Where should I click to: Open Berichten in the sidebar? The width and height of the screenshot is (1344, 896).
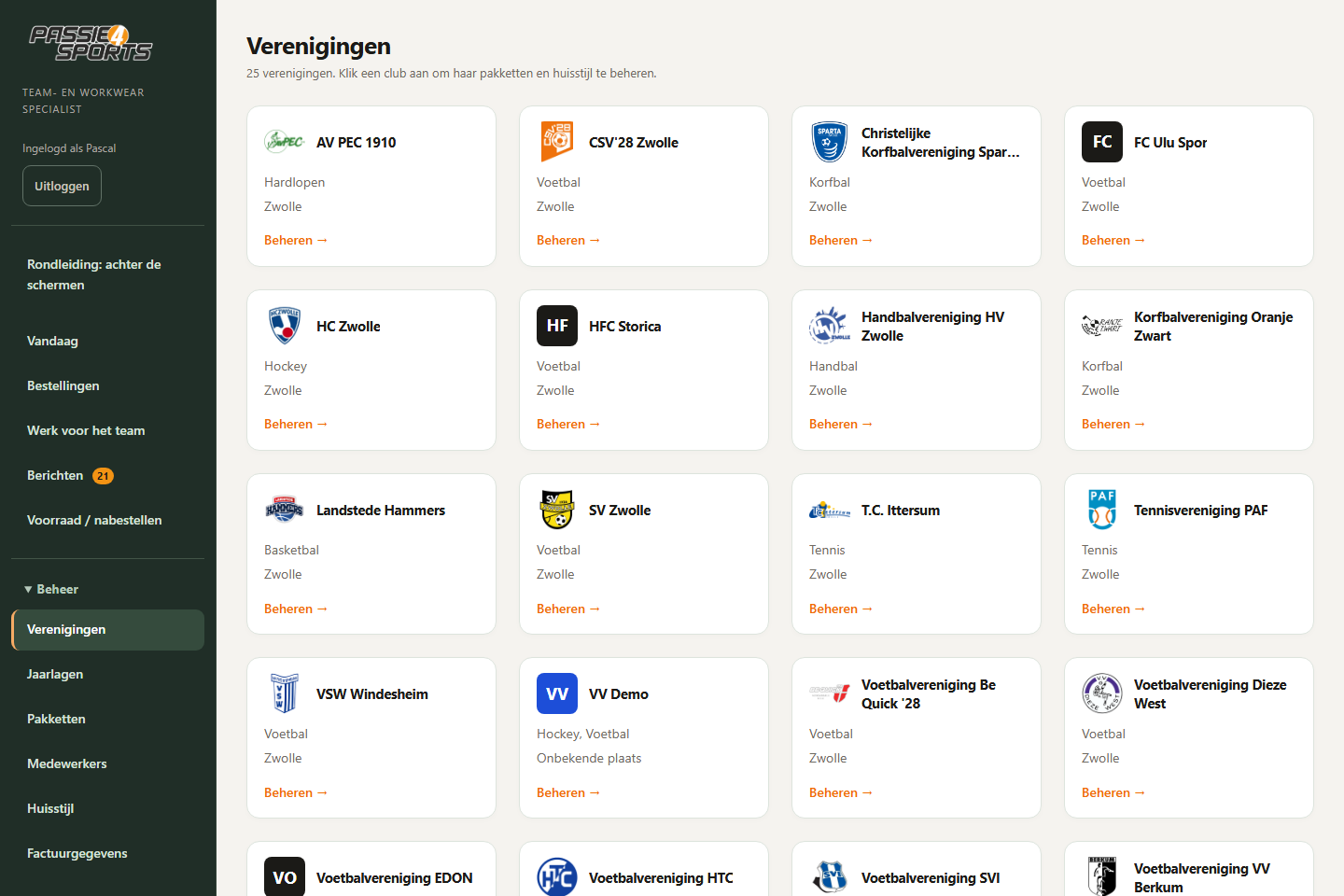pos(107,475)
